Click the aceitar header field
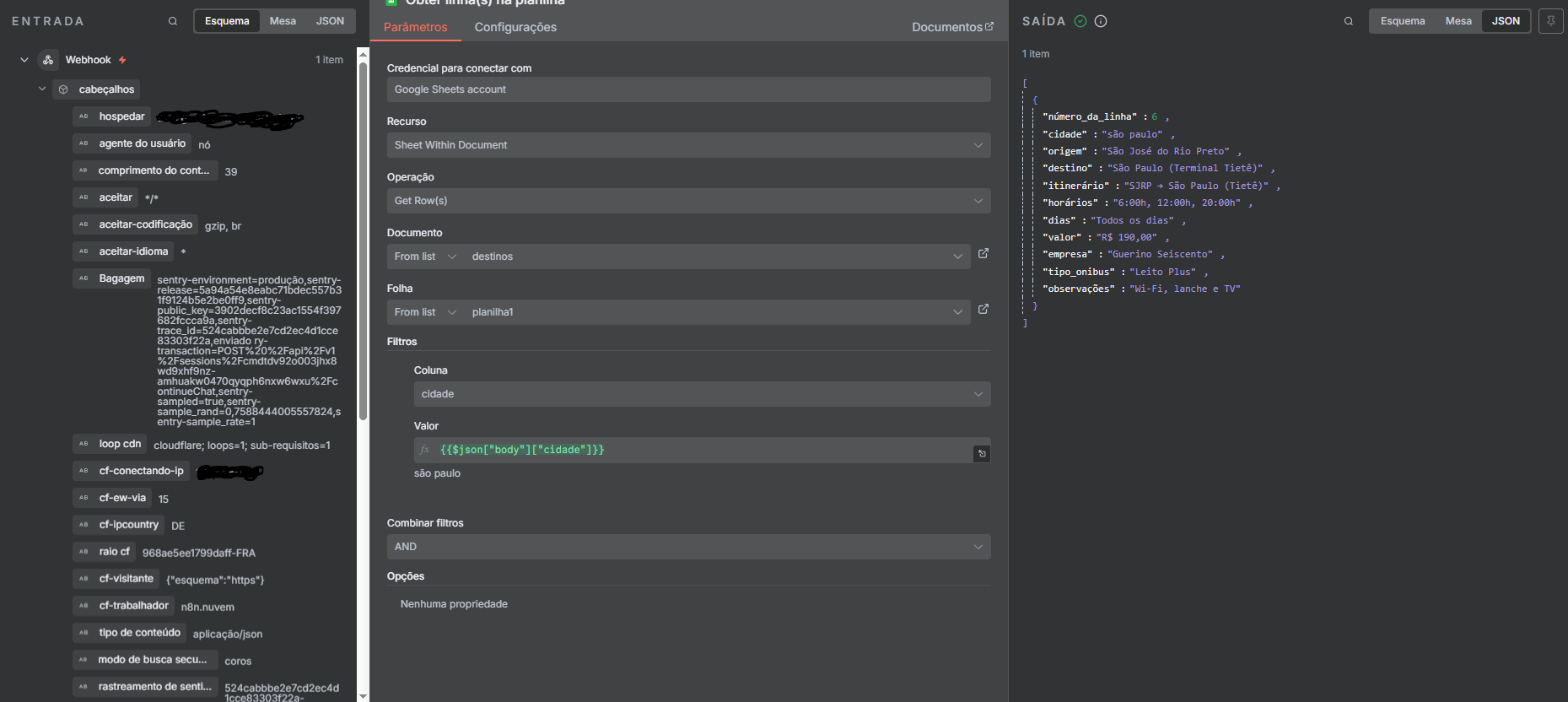Screen dimensions: 1568x702 click(x=105, y=197)
